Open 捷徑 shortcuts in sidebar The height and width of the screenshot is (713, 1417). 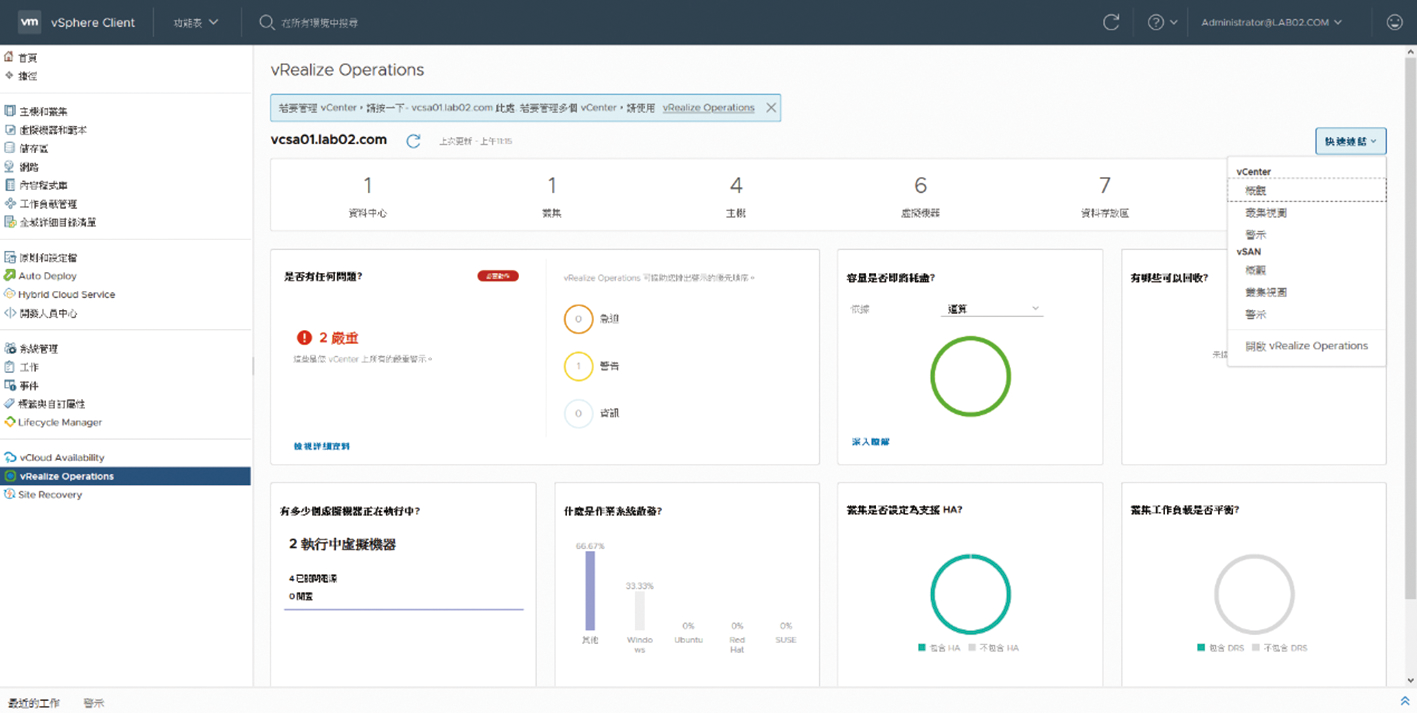click(x=21, y=76)
